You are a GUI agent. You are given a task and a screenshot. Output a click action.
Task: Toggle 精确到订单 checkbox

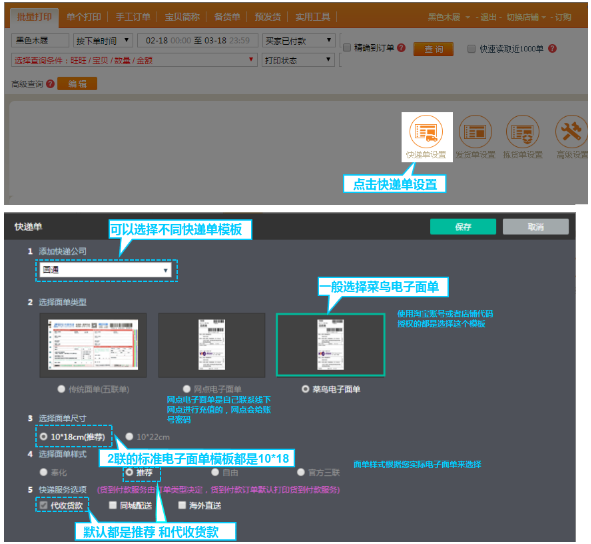pos(347,48)
